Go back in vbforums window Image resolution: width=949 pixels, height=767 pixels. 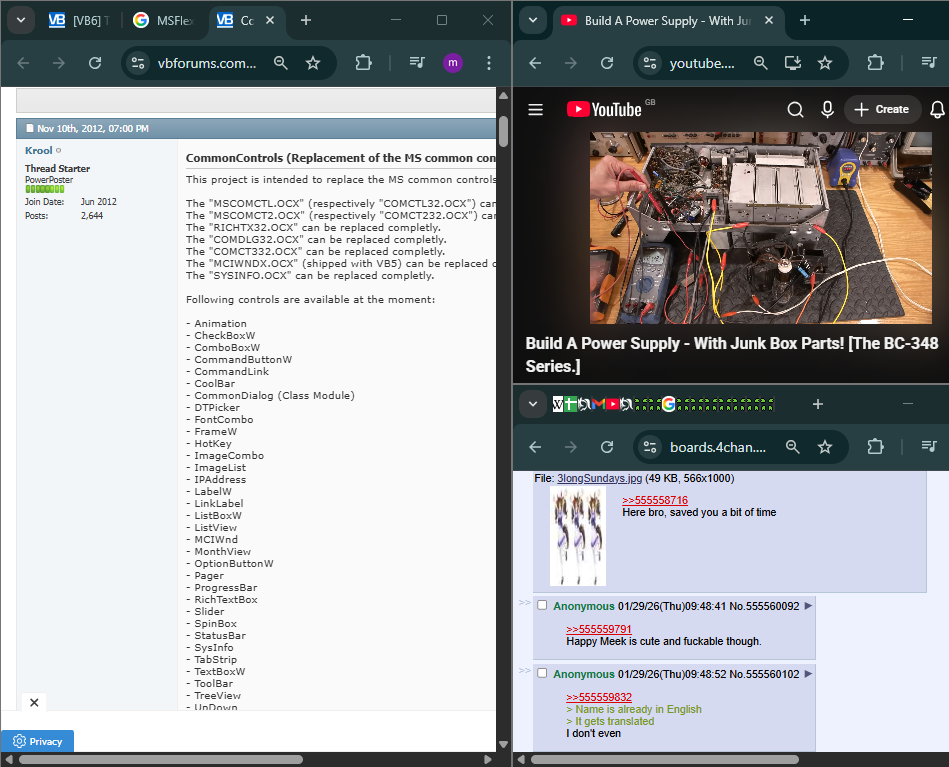point(24,63)
